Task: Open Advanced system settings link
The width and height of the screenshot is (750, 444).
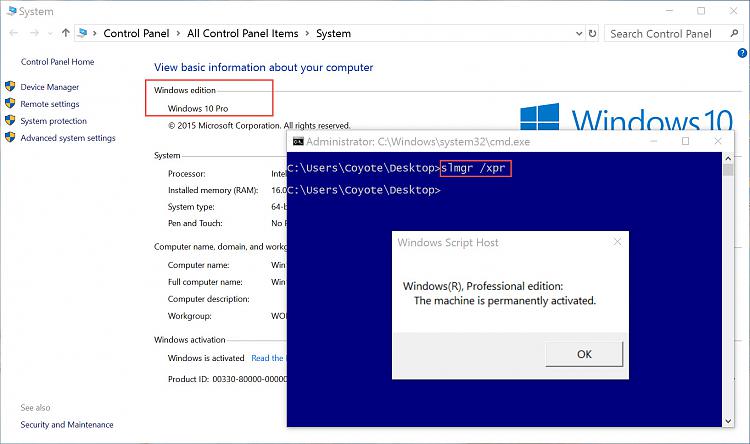Action: [68, 138]
